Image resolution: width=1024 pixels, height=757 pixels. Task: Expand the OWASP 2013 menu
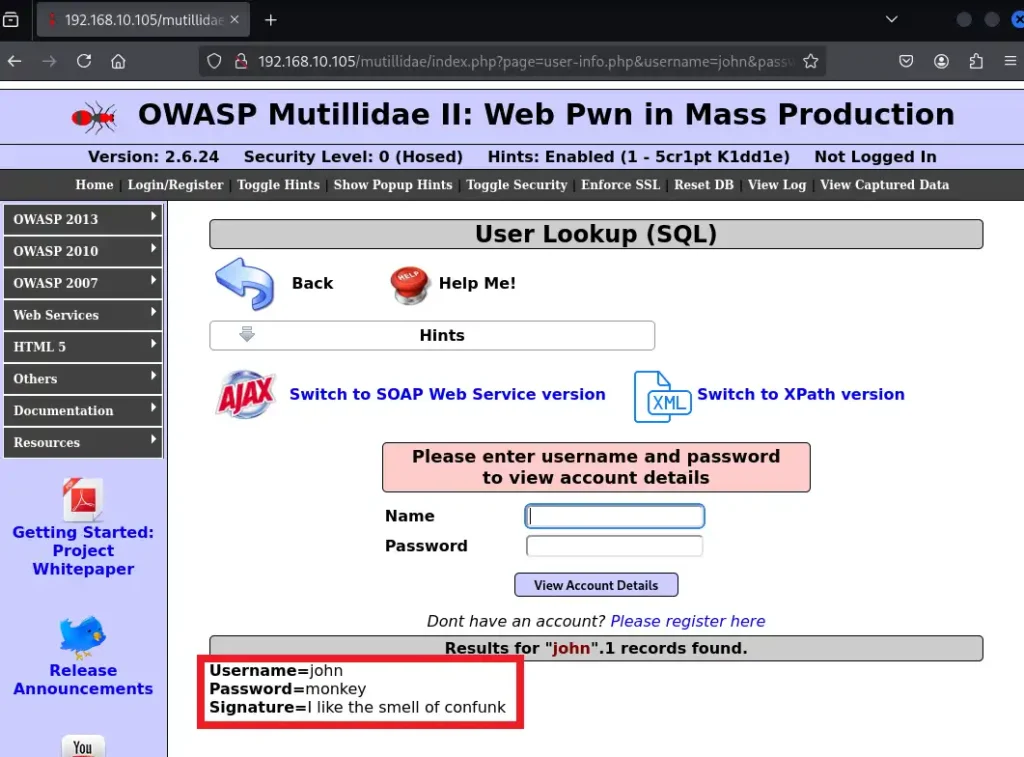coord(83,219)
